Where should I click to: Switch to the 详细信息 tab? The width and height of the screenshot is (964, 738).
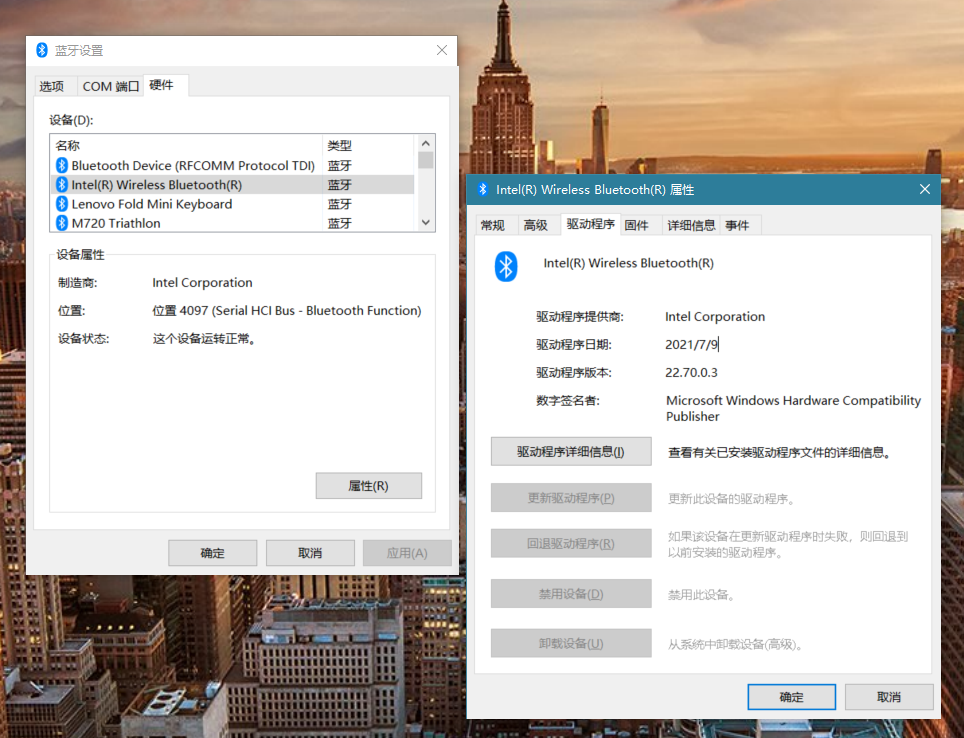pos(692,225)
